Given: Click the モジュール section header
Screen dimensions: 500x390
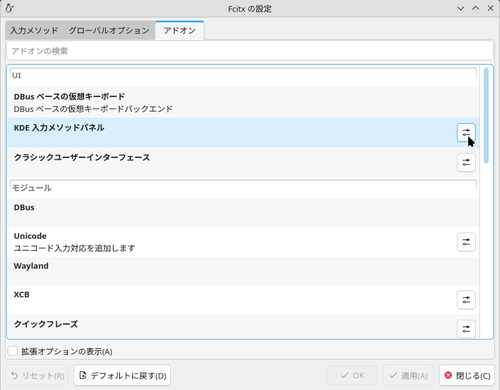Looking at the screenshot, I should 243,188.
